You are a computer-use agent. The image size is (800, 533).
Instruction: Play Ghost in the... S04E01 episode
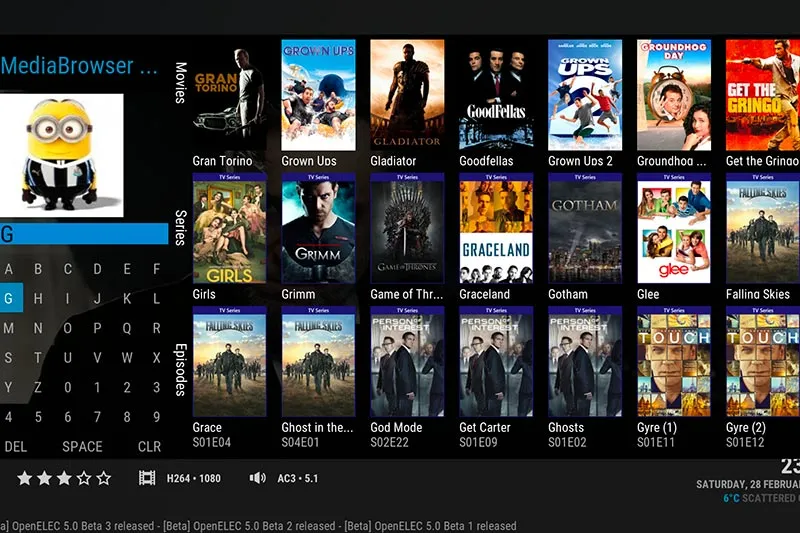pyautogui.click(x=318, y=361)
